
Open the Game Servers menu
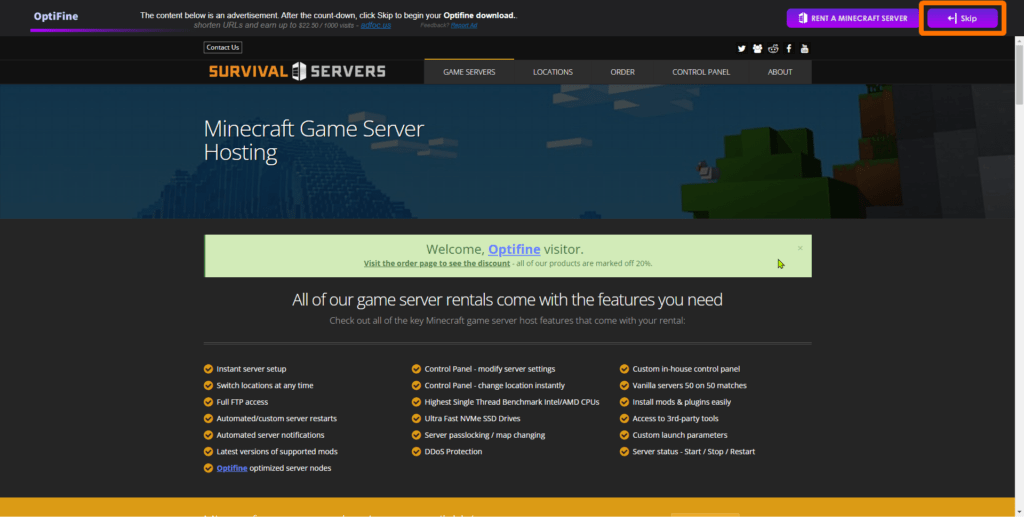pyautogui.click(x=469, y=72)
